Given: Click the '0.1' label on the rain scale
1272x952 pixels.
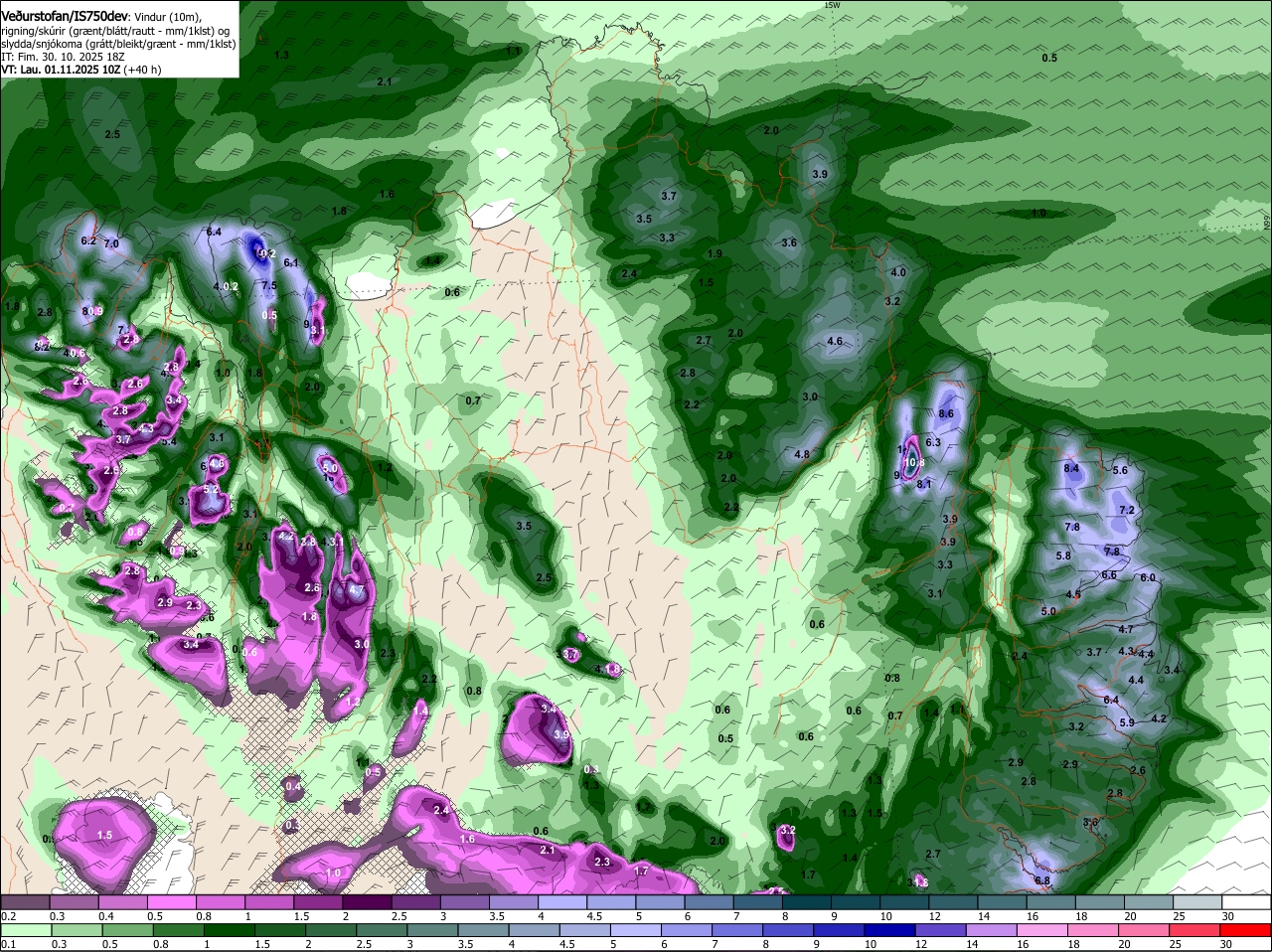Looking at the screenshot, I should click(8, 944).
